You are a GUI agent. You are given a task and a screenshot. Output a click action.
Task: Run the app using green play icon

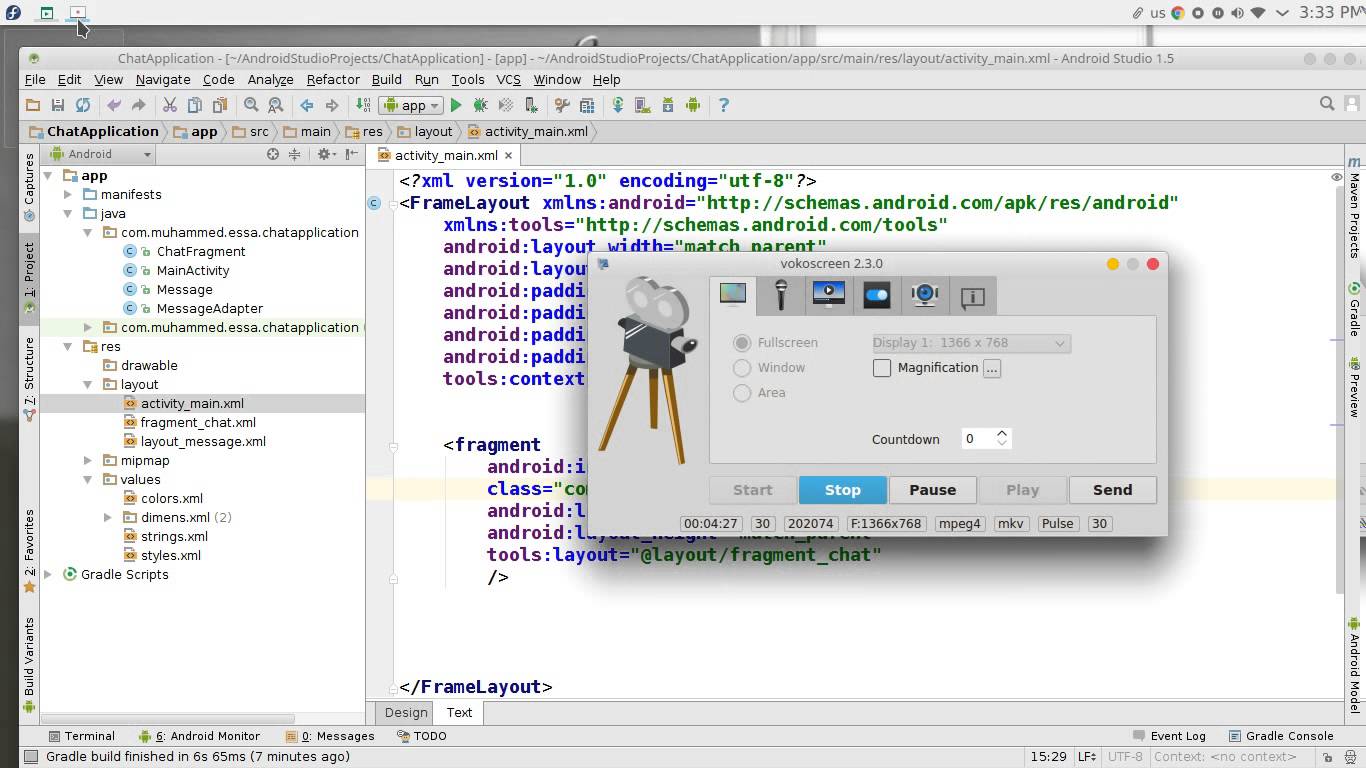[456, 105]
